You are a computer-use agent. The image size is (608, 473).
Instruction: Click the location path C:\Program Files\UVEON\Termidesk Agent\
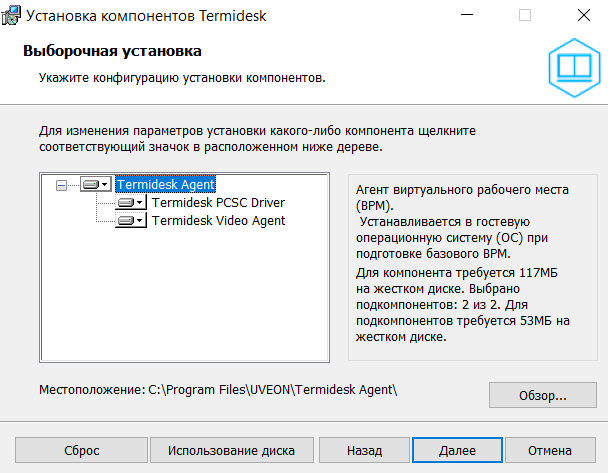(273, 389)
